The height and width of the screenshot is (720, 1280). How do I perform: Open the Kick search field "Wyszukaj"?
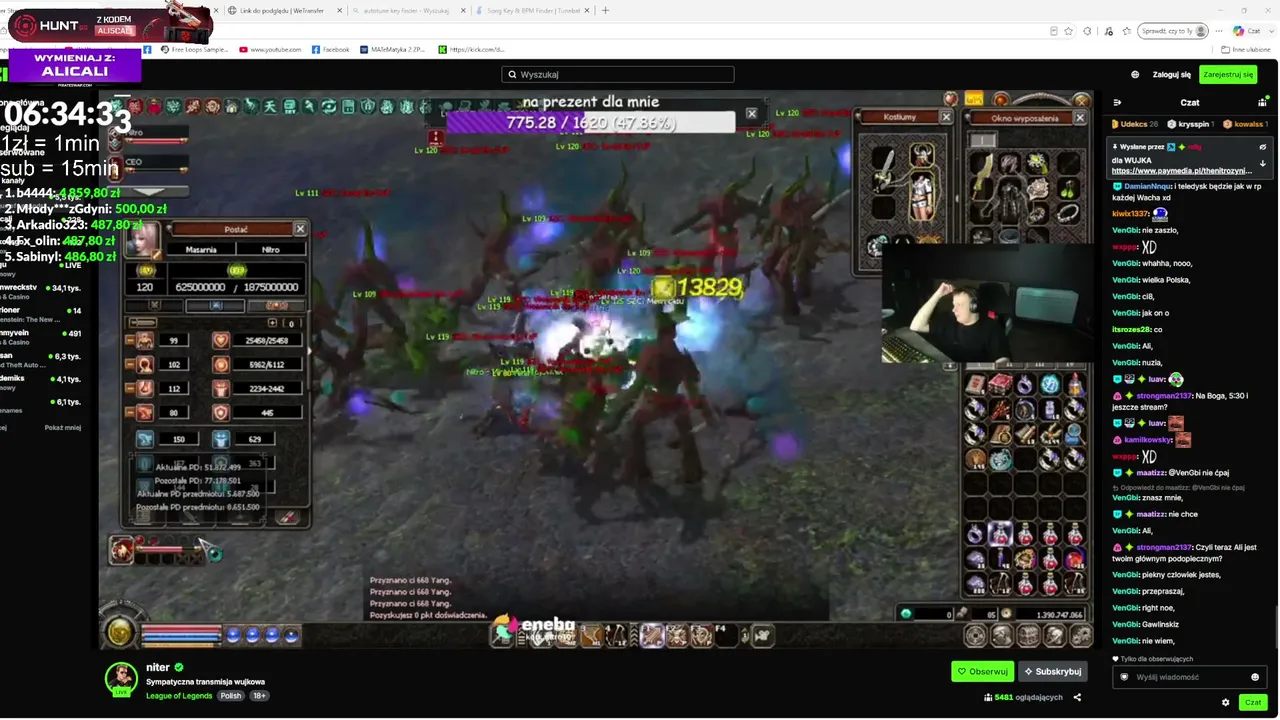coord(617,74)
